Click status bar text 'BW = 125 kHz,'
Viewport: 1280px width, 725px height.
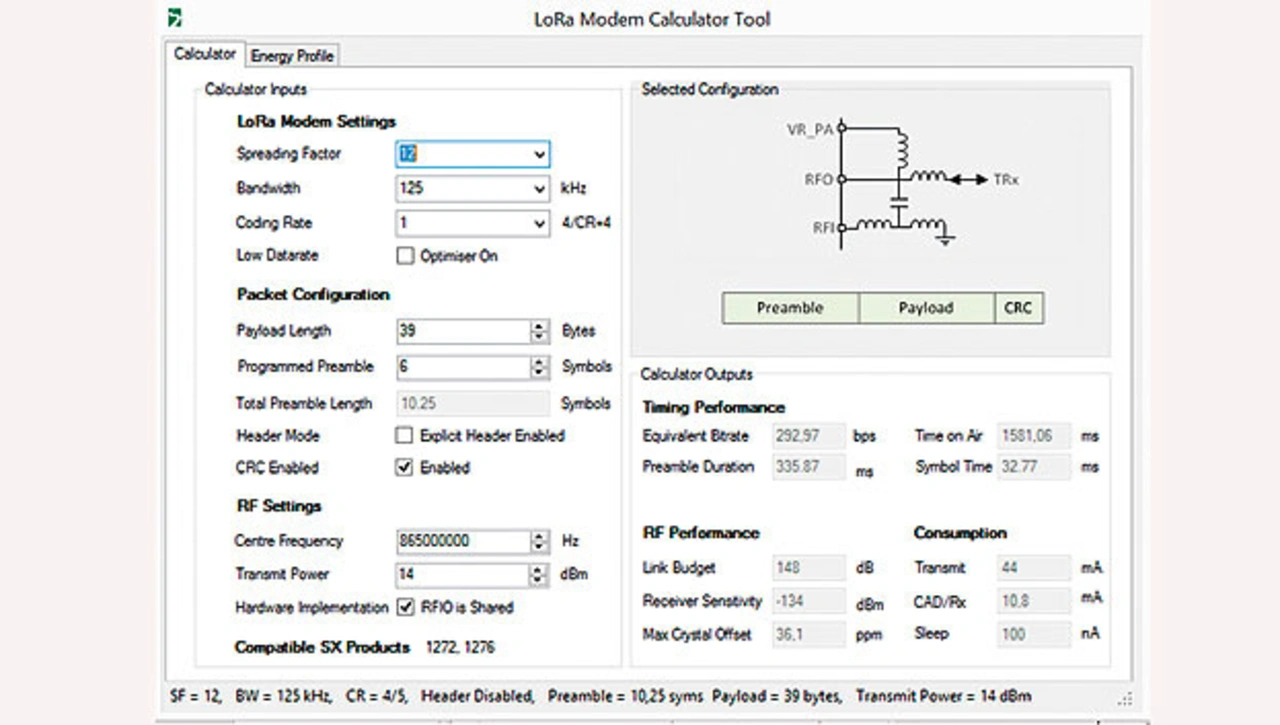point(285,696)
